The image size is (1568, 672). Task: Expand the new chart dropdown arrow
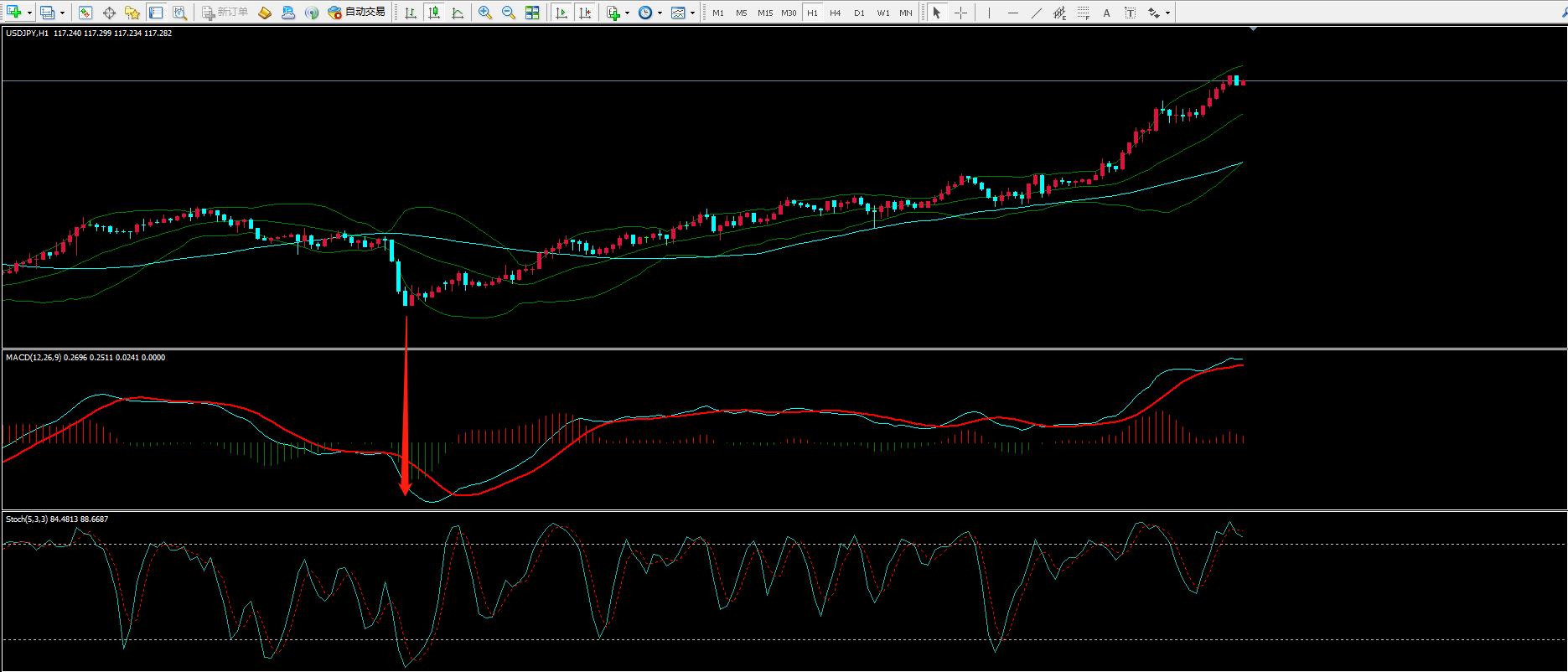point(29,13)
